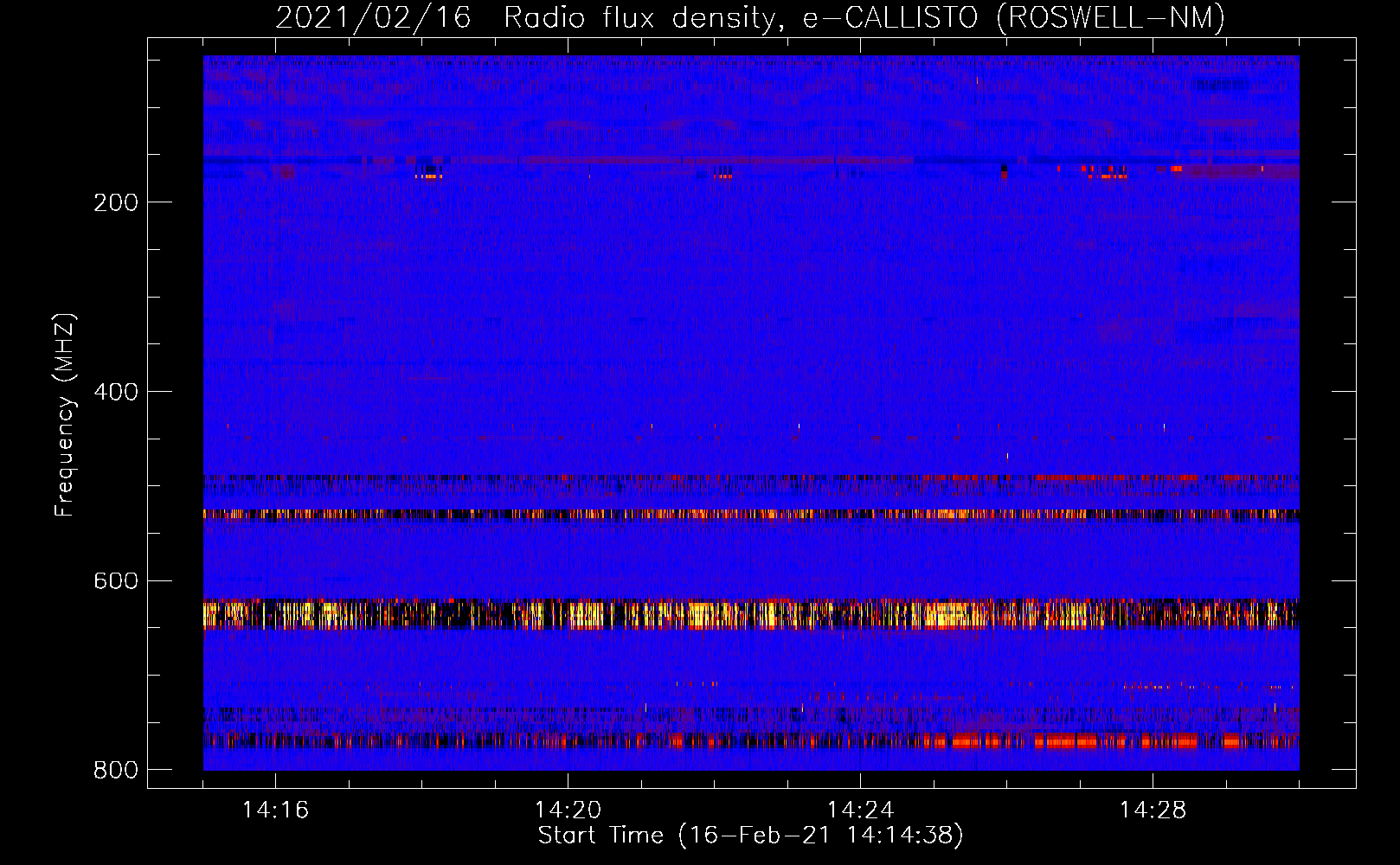Click the 200 frequency tick label

(116, 202)
